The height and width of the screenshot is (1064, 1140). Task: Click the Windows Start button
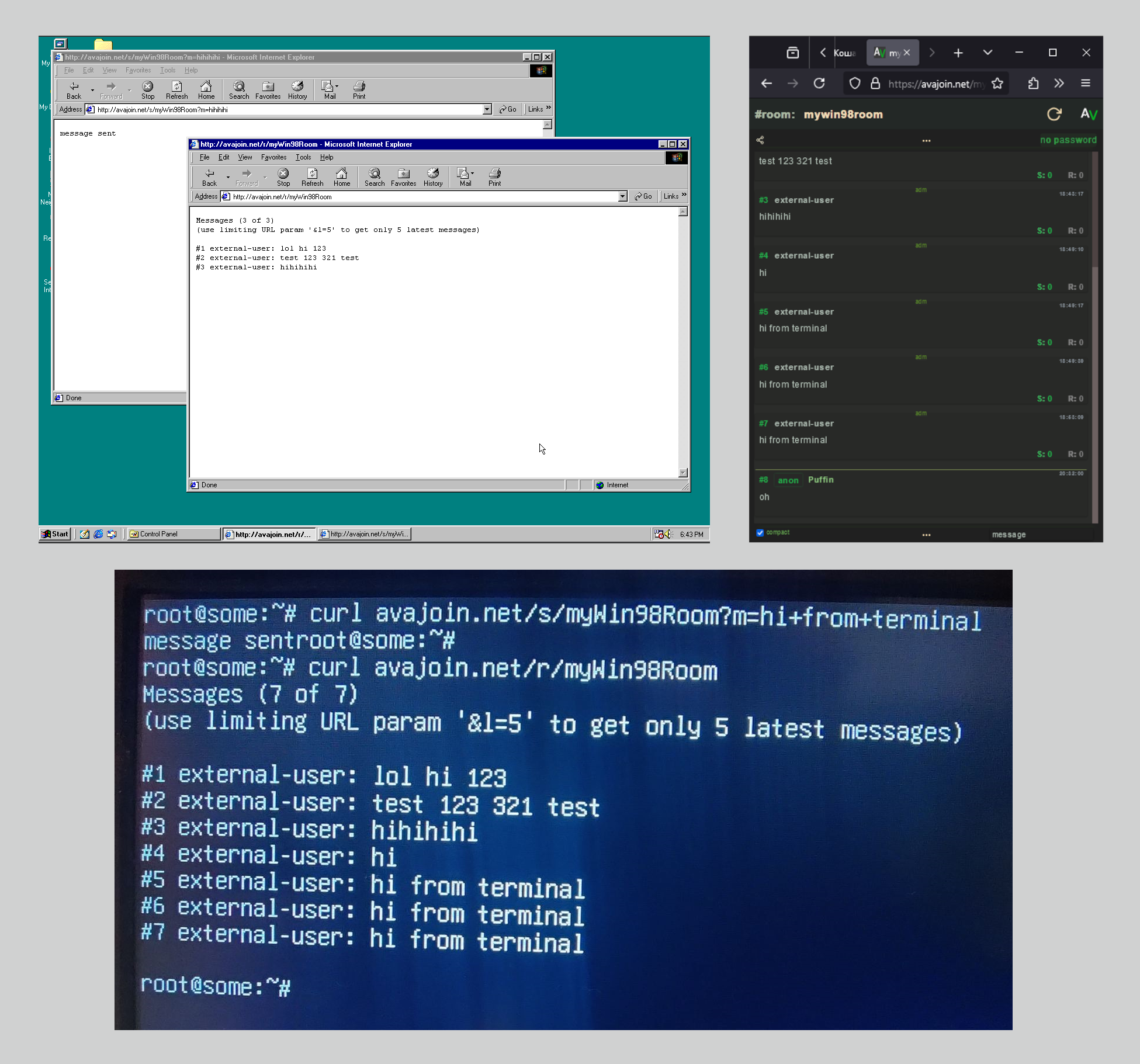[x=56, y=534]
